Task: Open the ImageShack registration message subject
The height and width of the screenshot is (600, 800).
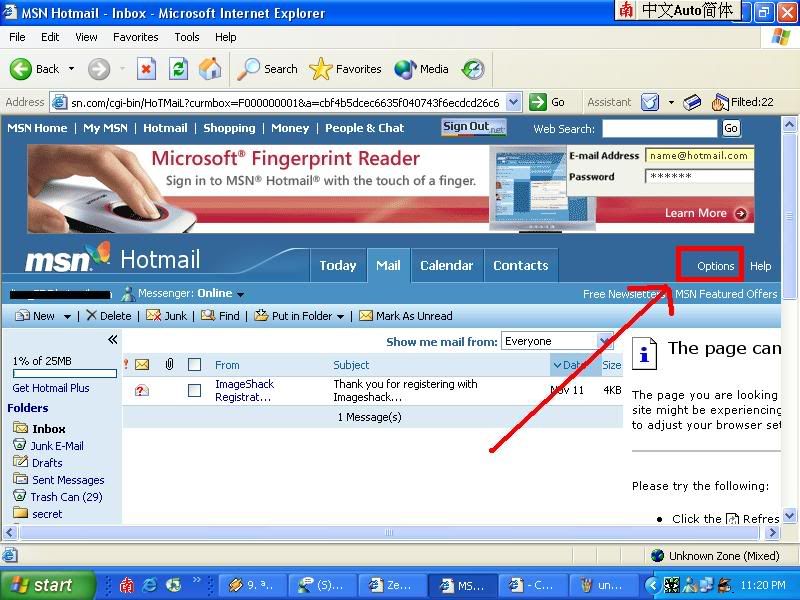Action: pyautogui.click(x=406, y=390)
